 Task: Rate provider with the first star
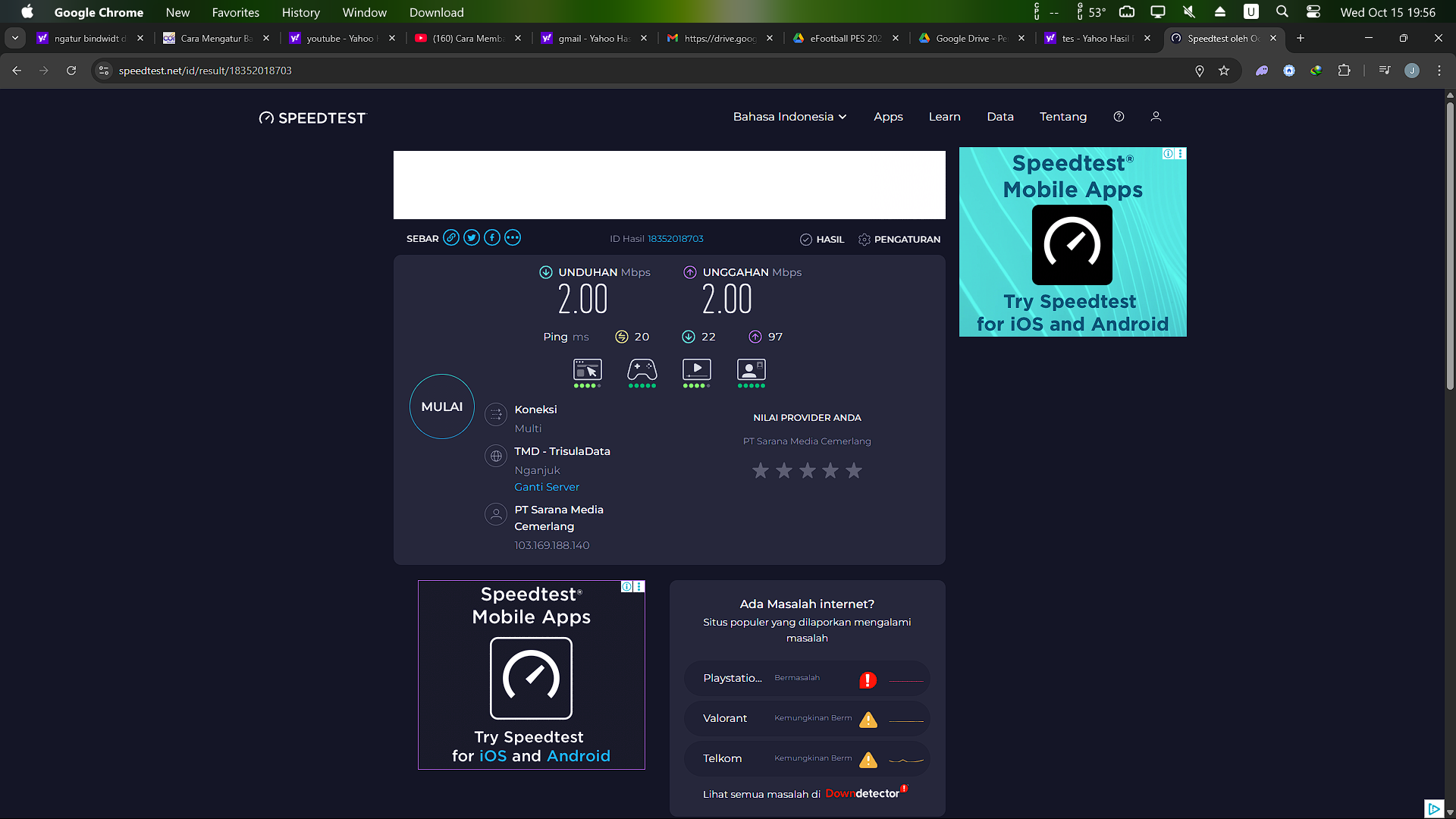click(761, 471)
